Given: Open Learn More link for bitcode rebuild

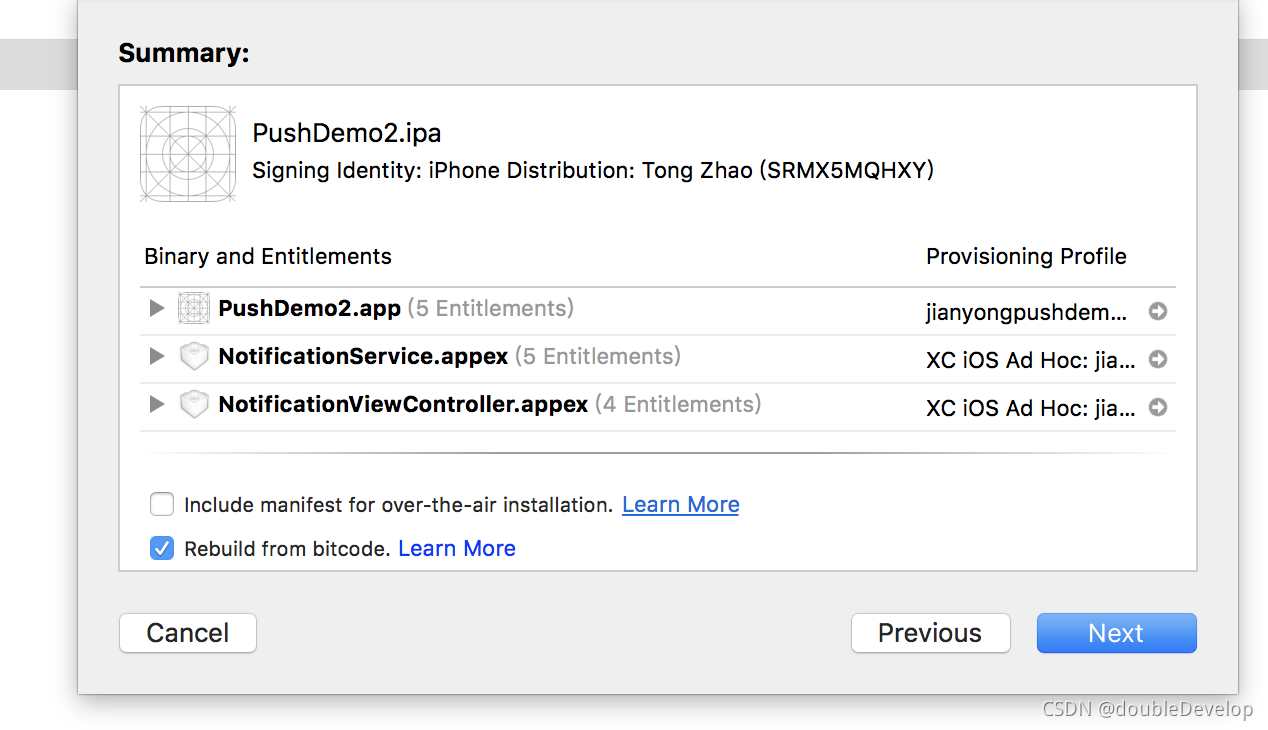Looking at the screenshot, I should tap(456, 549).
